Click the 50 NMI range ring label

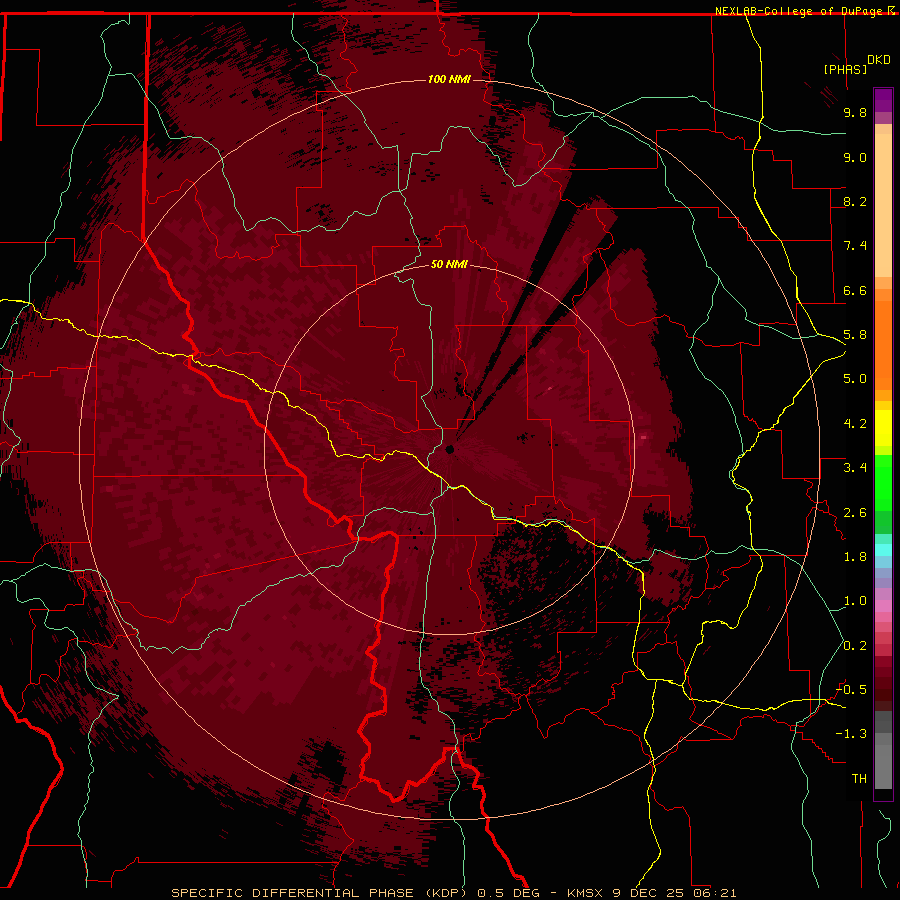(x=449, y=264)
